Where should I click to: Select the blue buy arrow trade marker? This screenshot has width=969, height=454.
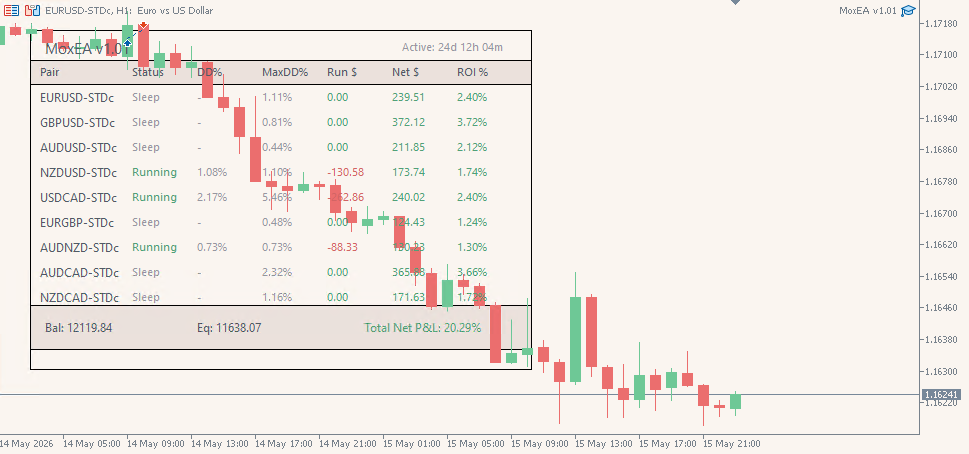pos(128,43)
